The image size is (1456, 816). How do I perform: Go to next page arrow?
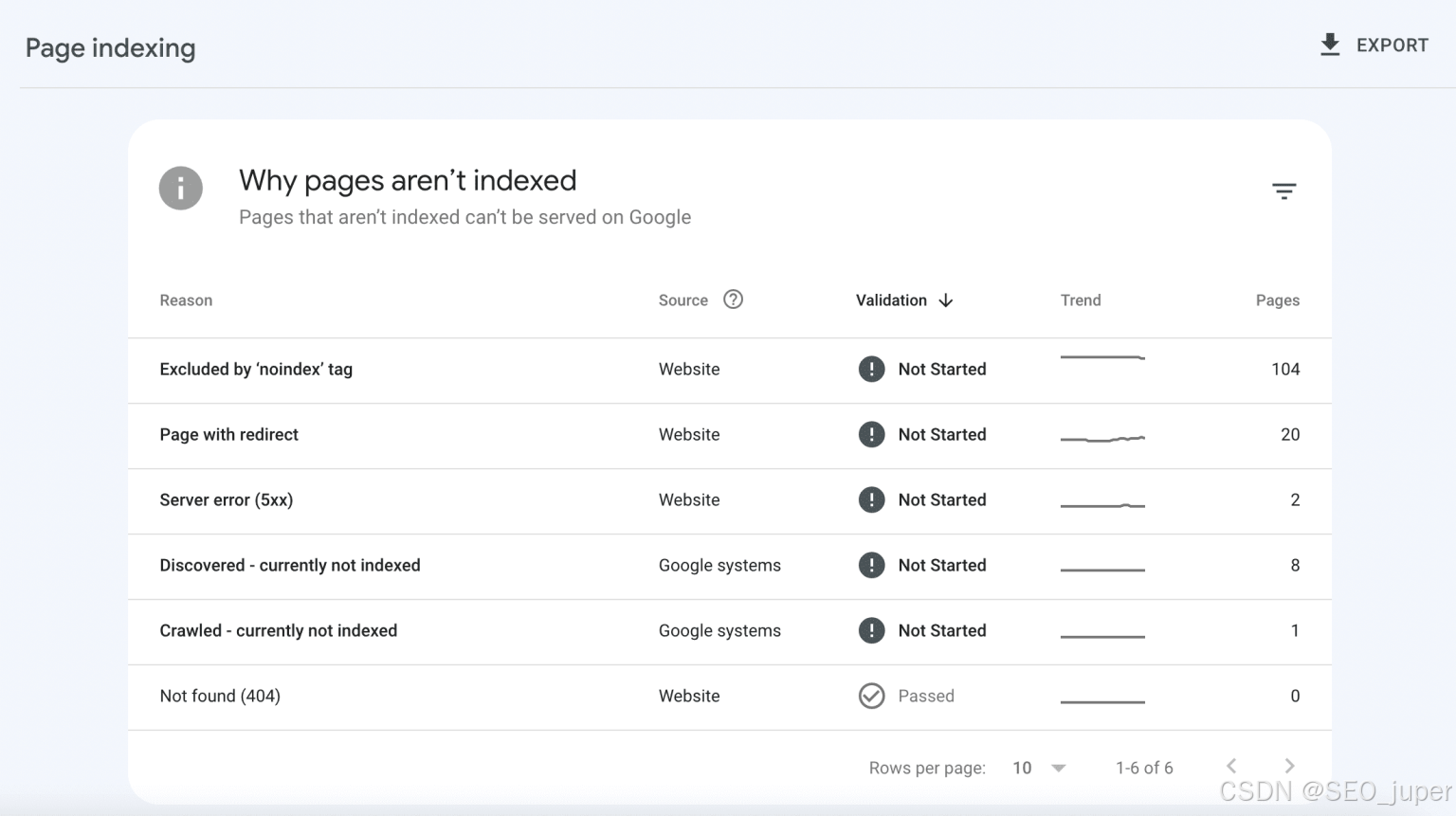[1289, 766]
